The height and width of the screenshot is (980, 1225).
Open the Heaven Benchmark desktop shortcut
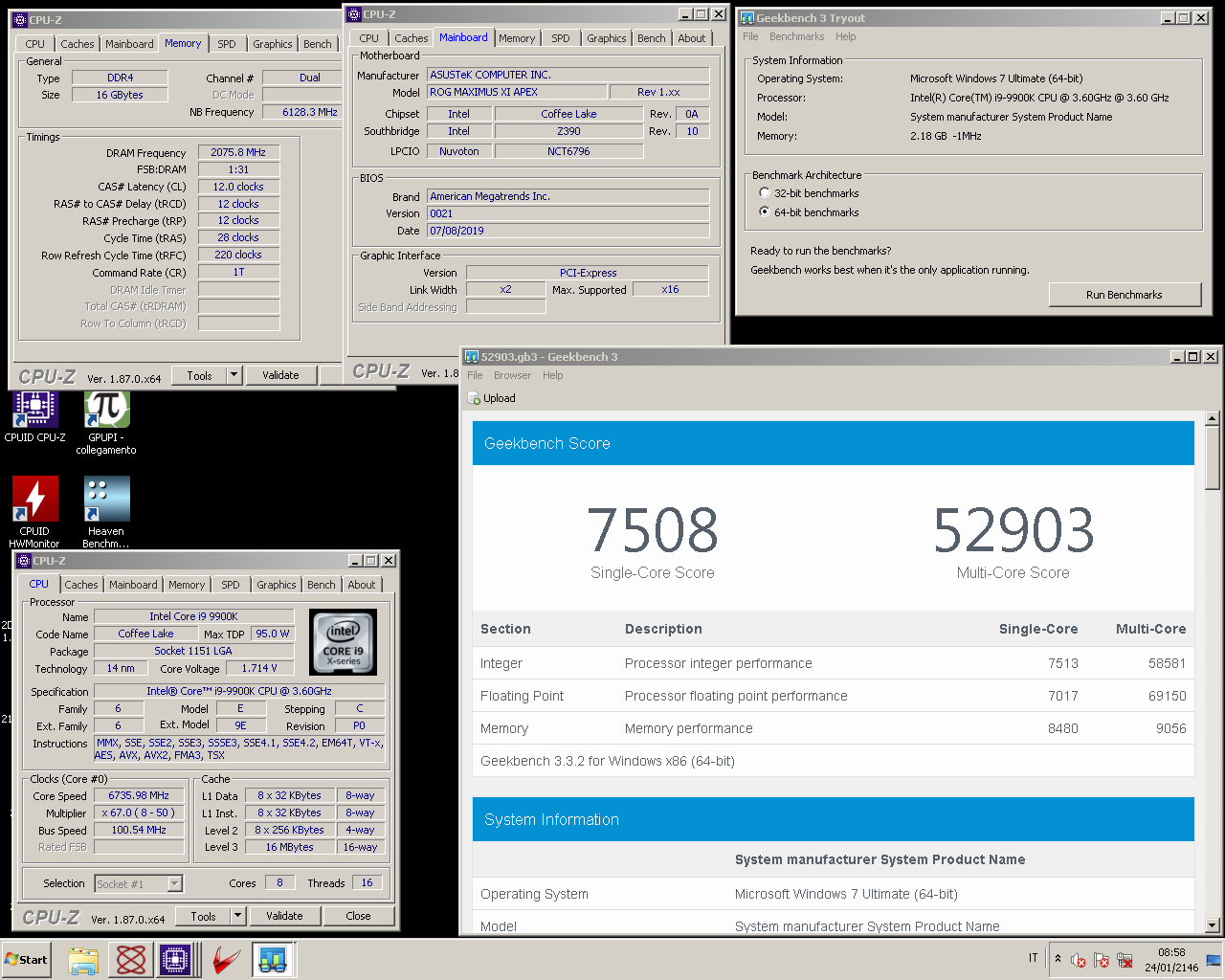(106, 512)
